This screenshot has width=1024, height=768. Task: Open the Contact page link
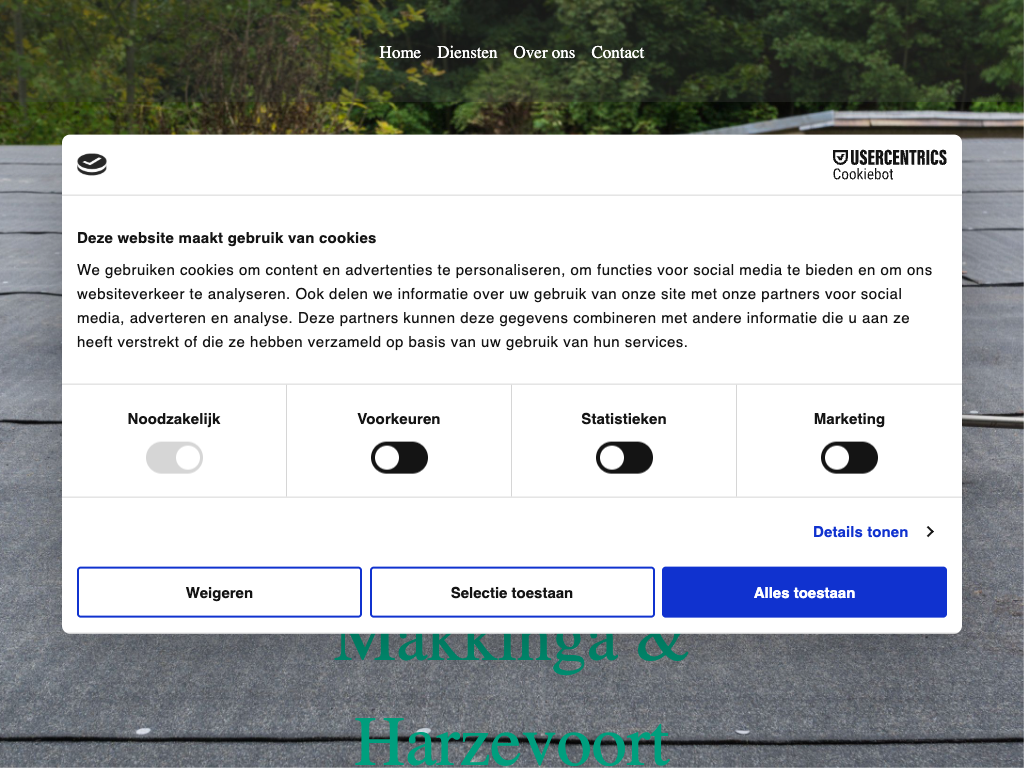(x=617, y=53)
